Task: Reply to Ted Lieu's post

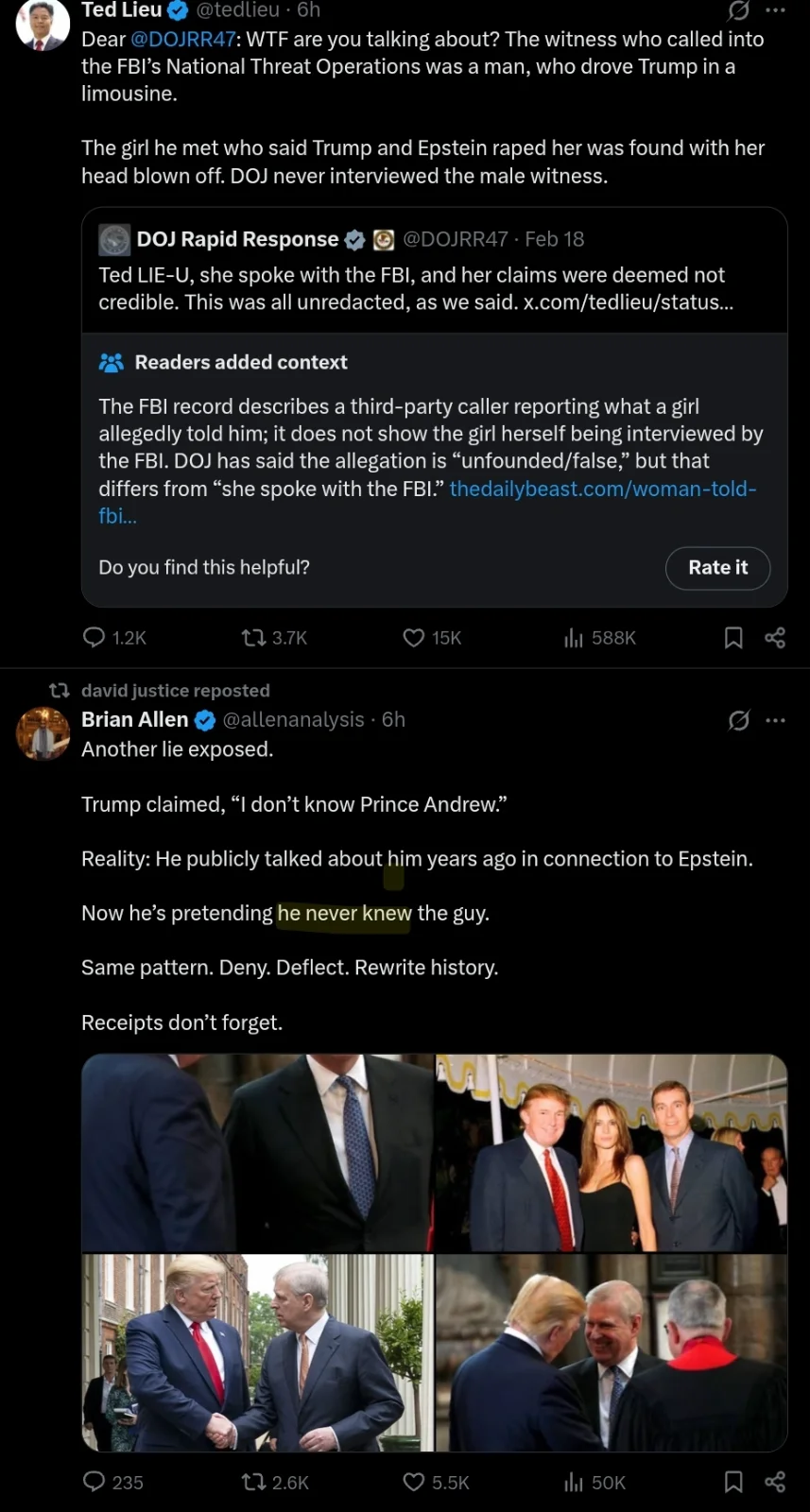Action: (95, 638)
